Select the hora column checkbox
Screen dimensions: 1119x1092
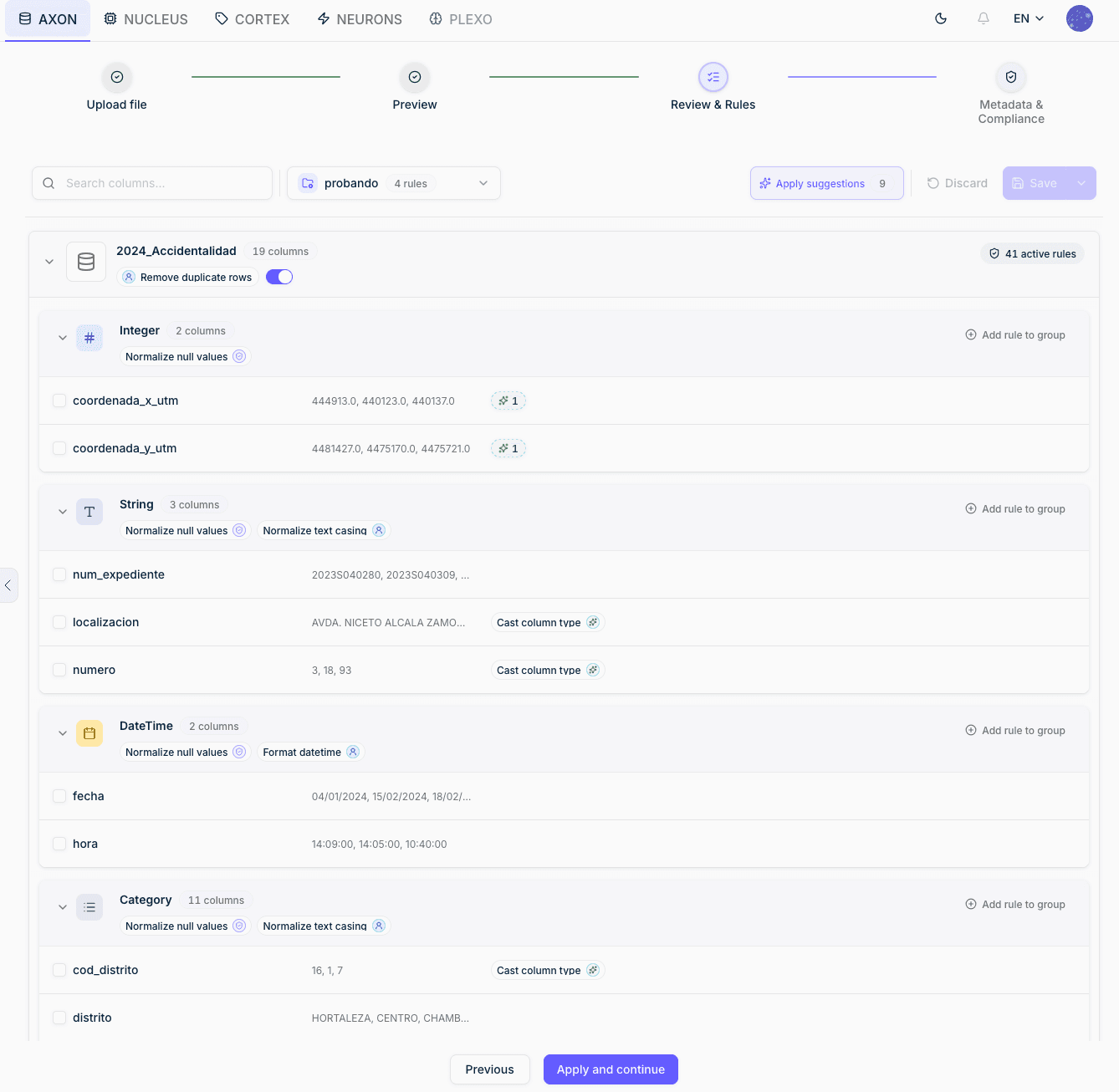59,844
